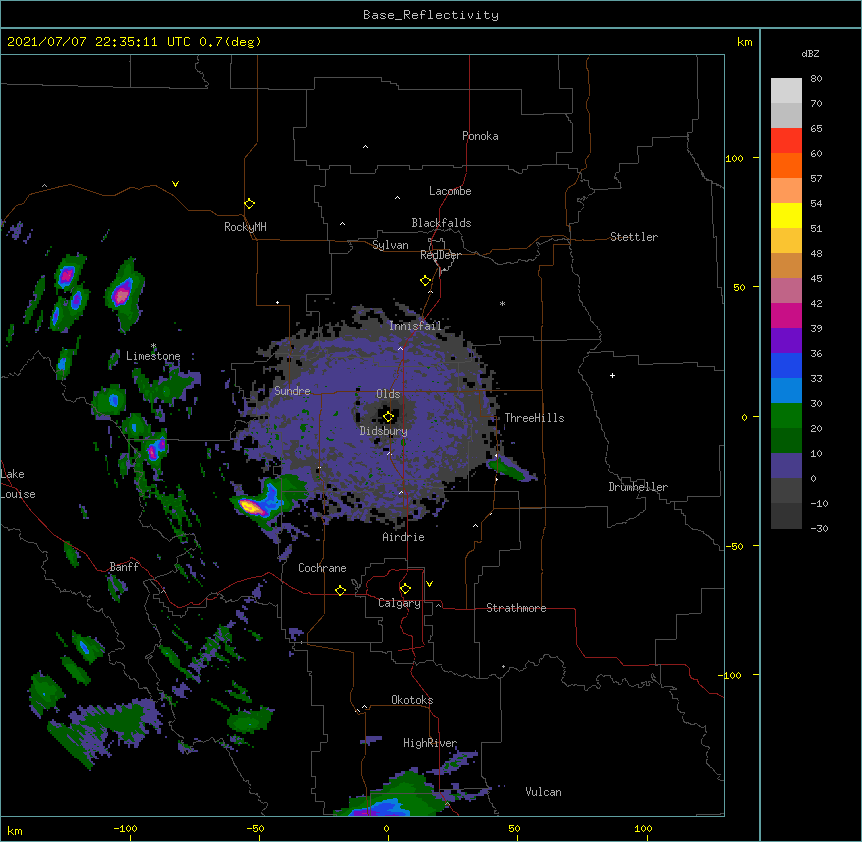Image resolution: width=862 pixels, height=842 pixels.
Task: Select the 50 tick on the bottom axis
Action: point(514,828)
